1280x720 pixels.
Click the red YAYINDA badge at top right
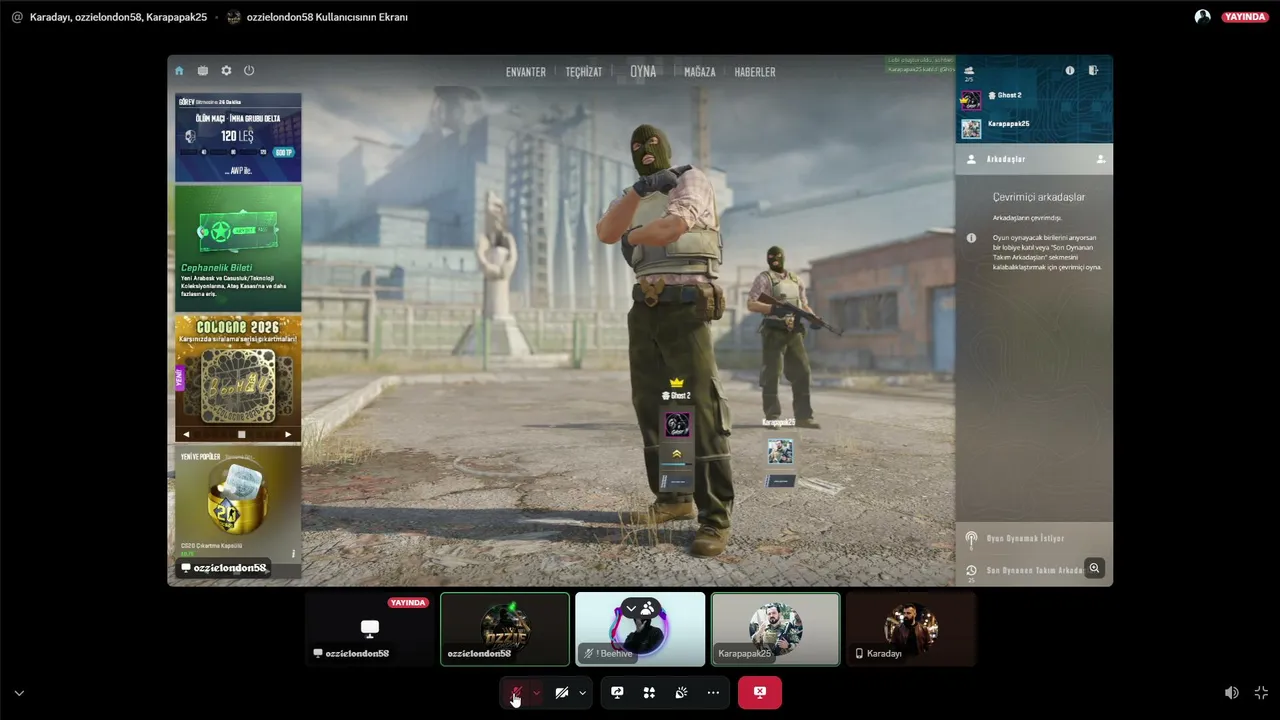[1245, 17]
